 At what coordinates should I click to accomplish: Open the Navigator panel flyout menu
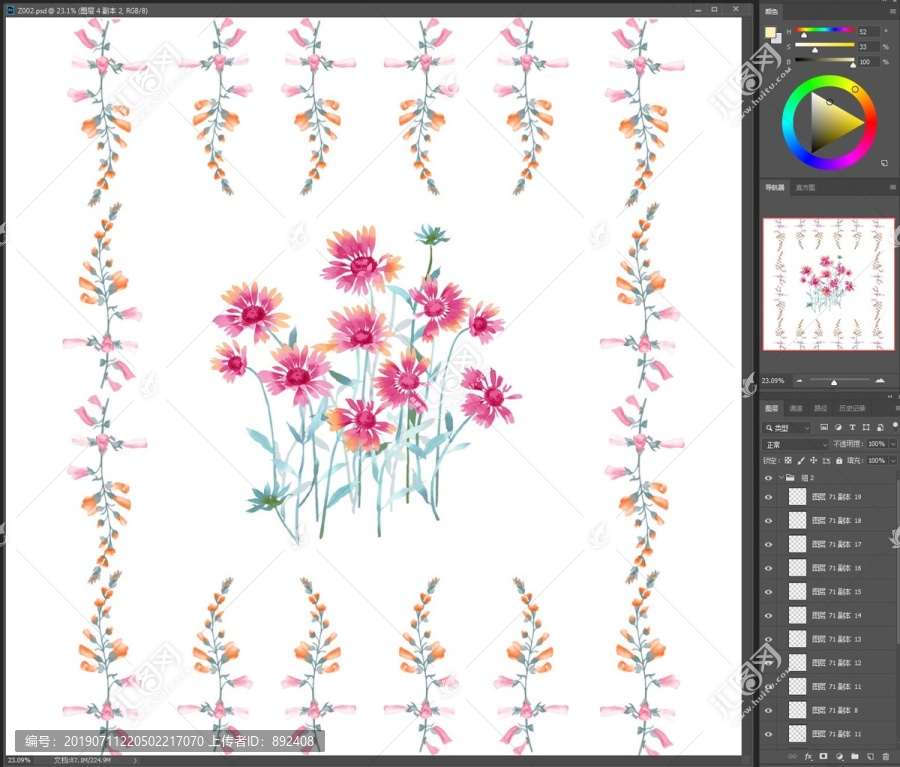(x=893, y=187)
